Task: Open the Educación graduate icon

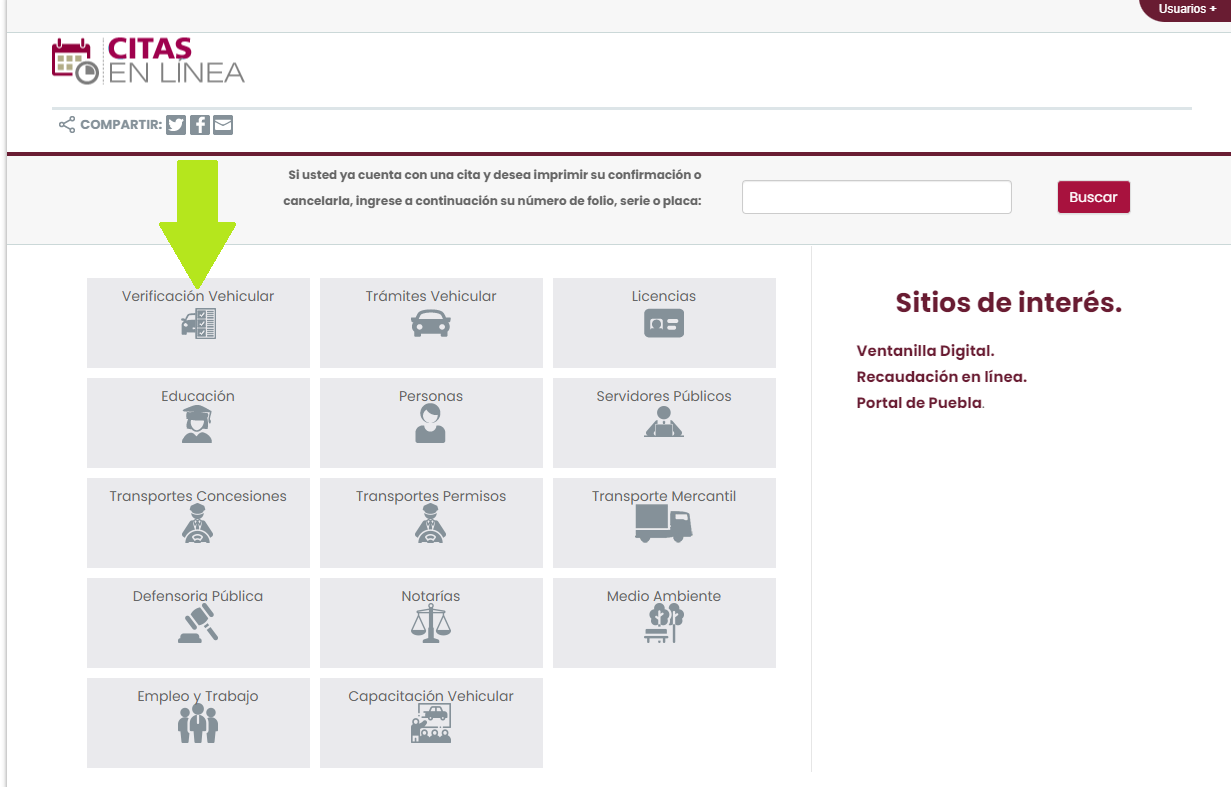Action: [x=198, y=424]
